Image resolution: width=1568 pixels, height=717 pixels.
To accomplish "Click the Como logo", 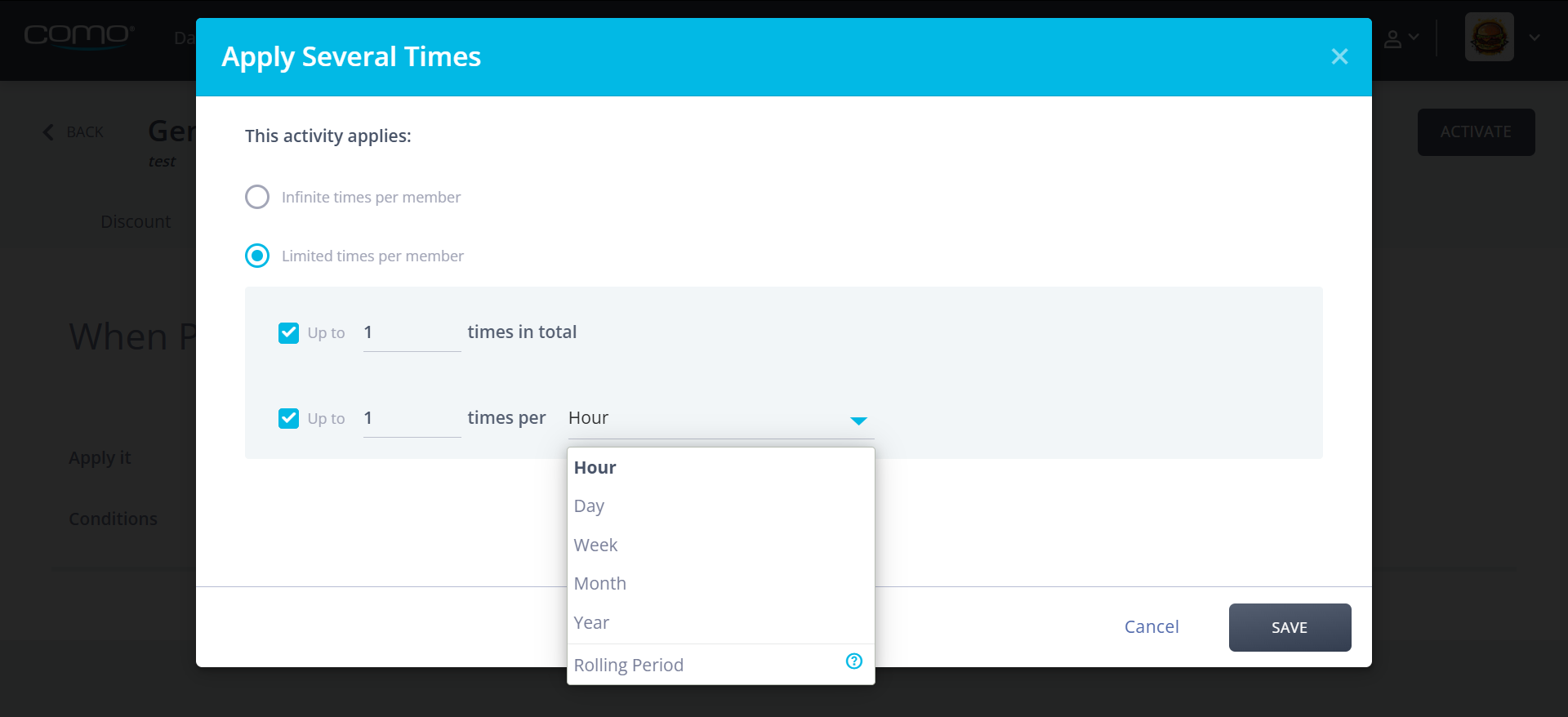I will pos(79,36).
